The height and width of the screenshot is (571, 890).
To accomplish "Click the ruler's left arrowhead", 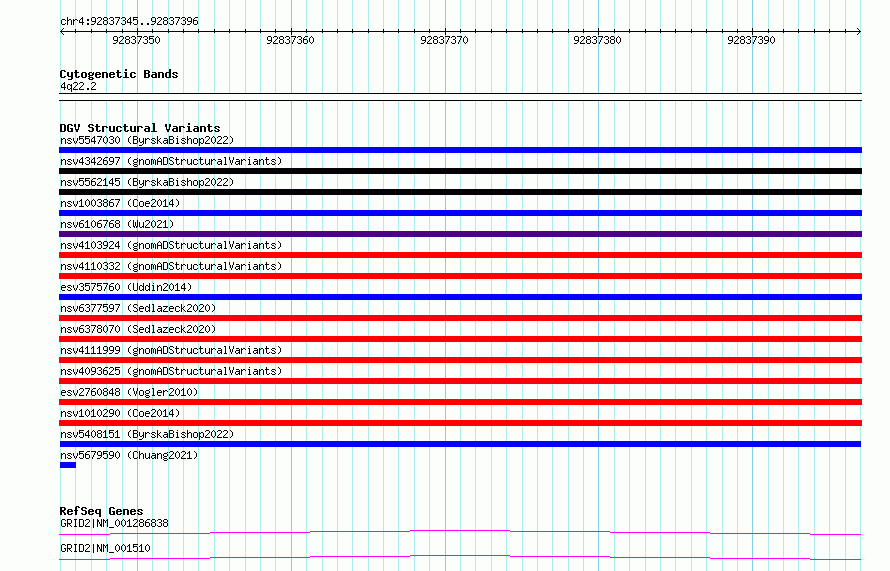I will click(x=62, y=32).
